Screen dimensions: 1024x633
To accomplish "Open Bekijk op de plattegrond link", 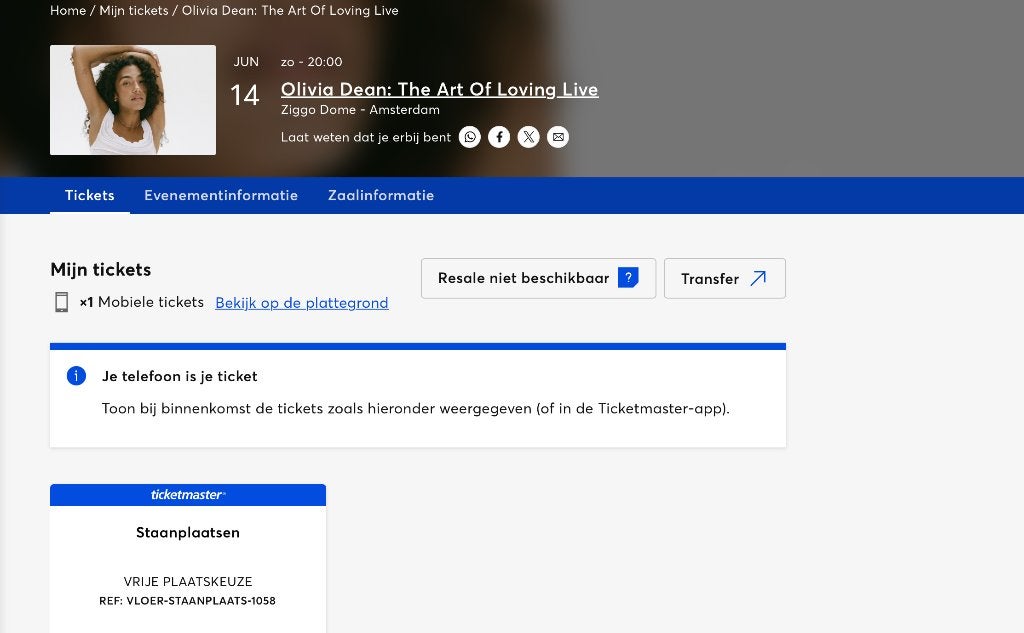I will (x=302, y=303).
